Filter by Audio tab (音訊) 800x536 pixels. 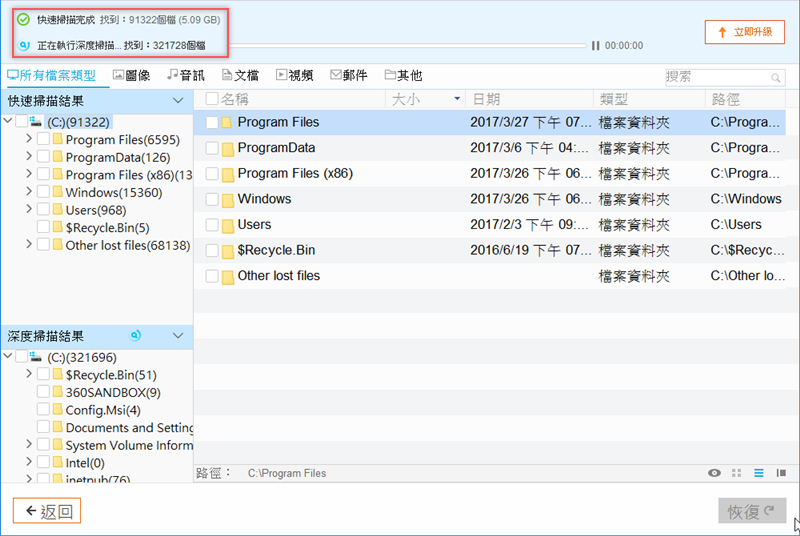click(186, 76)
